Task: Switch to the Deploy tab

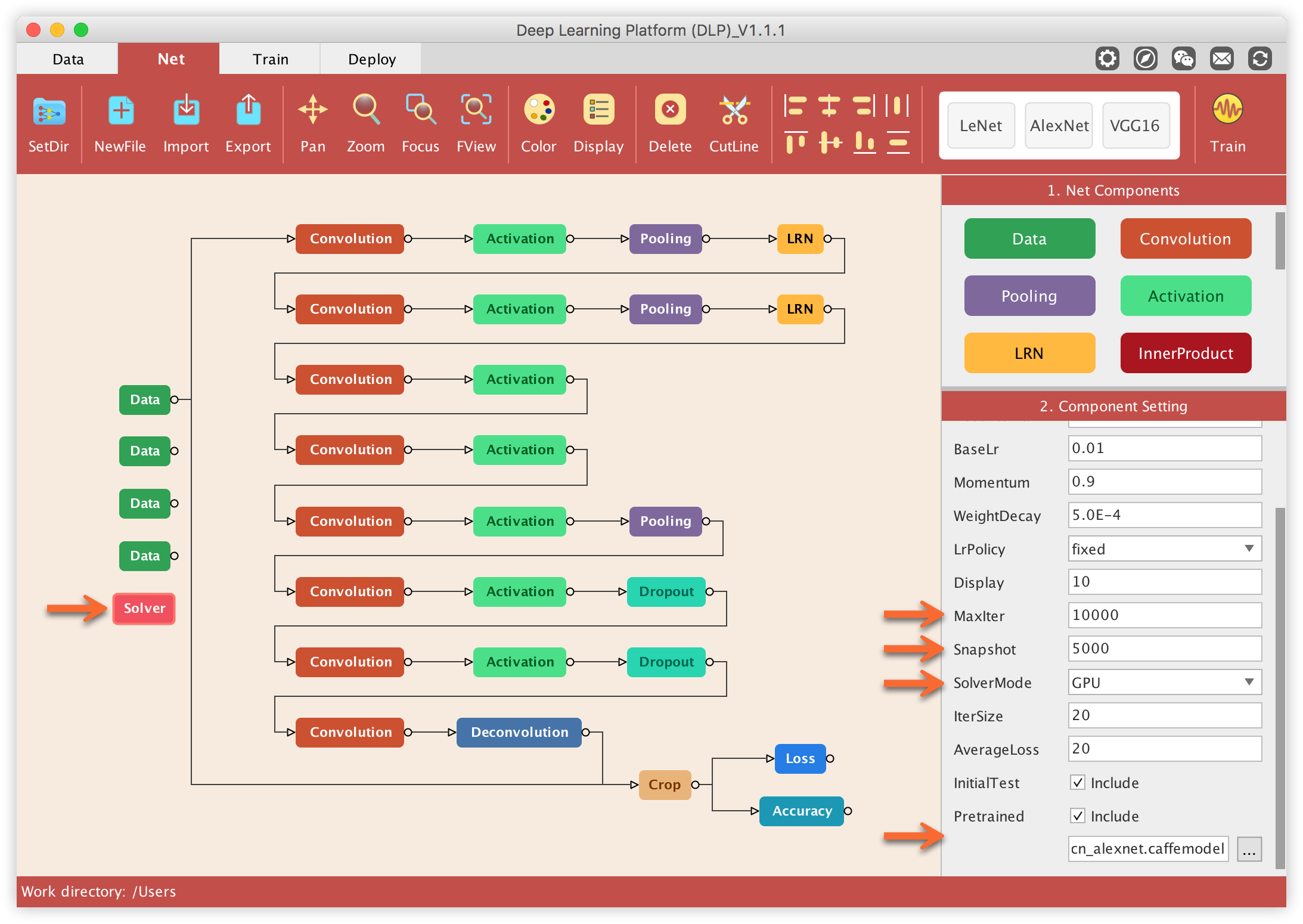Action: [x=371, y=59]
